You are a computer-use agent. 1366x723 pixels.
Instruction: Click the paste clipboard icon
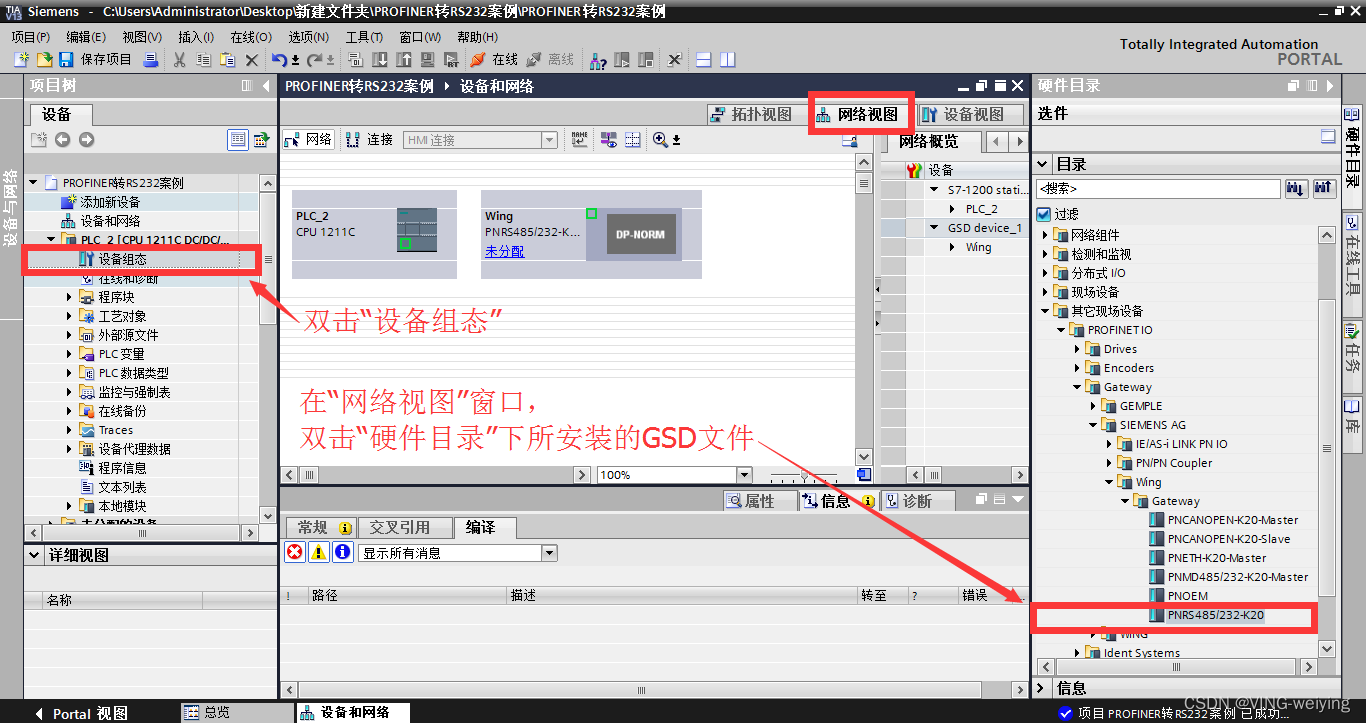[228, 60]
